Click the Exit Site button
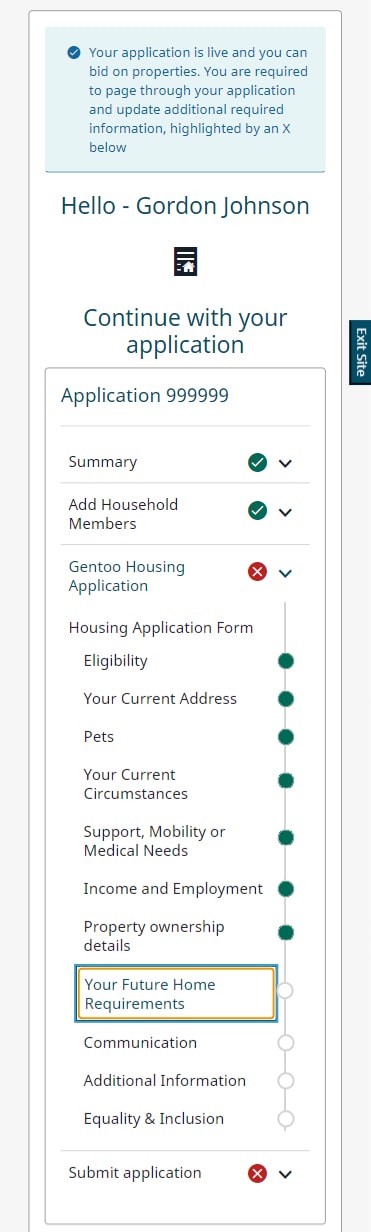This screenshot has width=371, height=1232. click(360, 352)
